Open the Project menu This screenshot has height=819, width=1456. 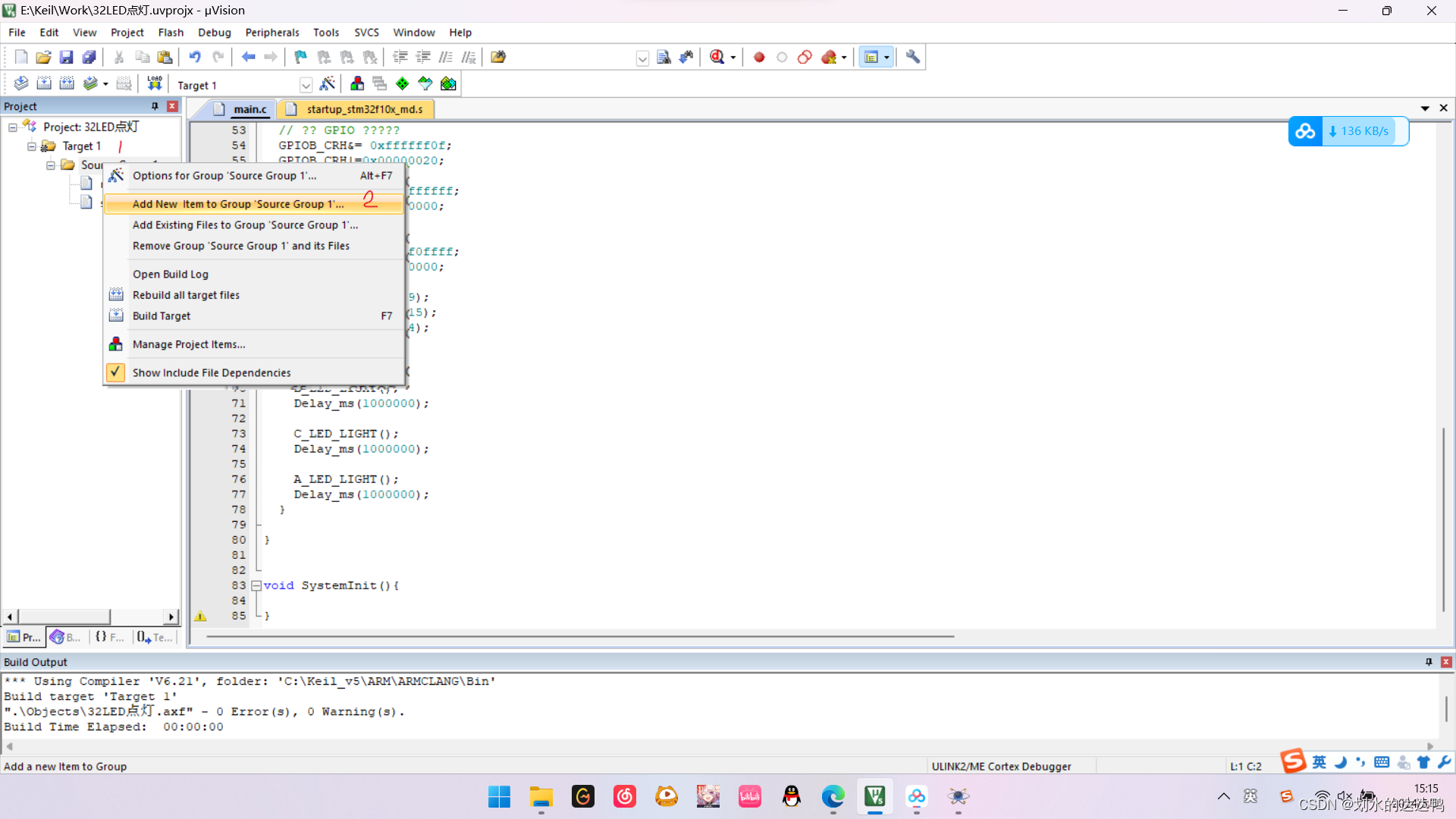click(127, 33)
